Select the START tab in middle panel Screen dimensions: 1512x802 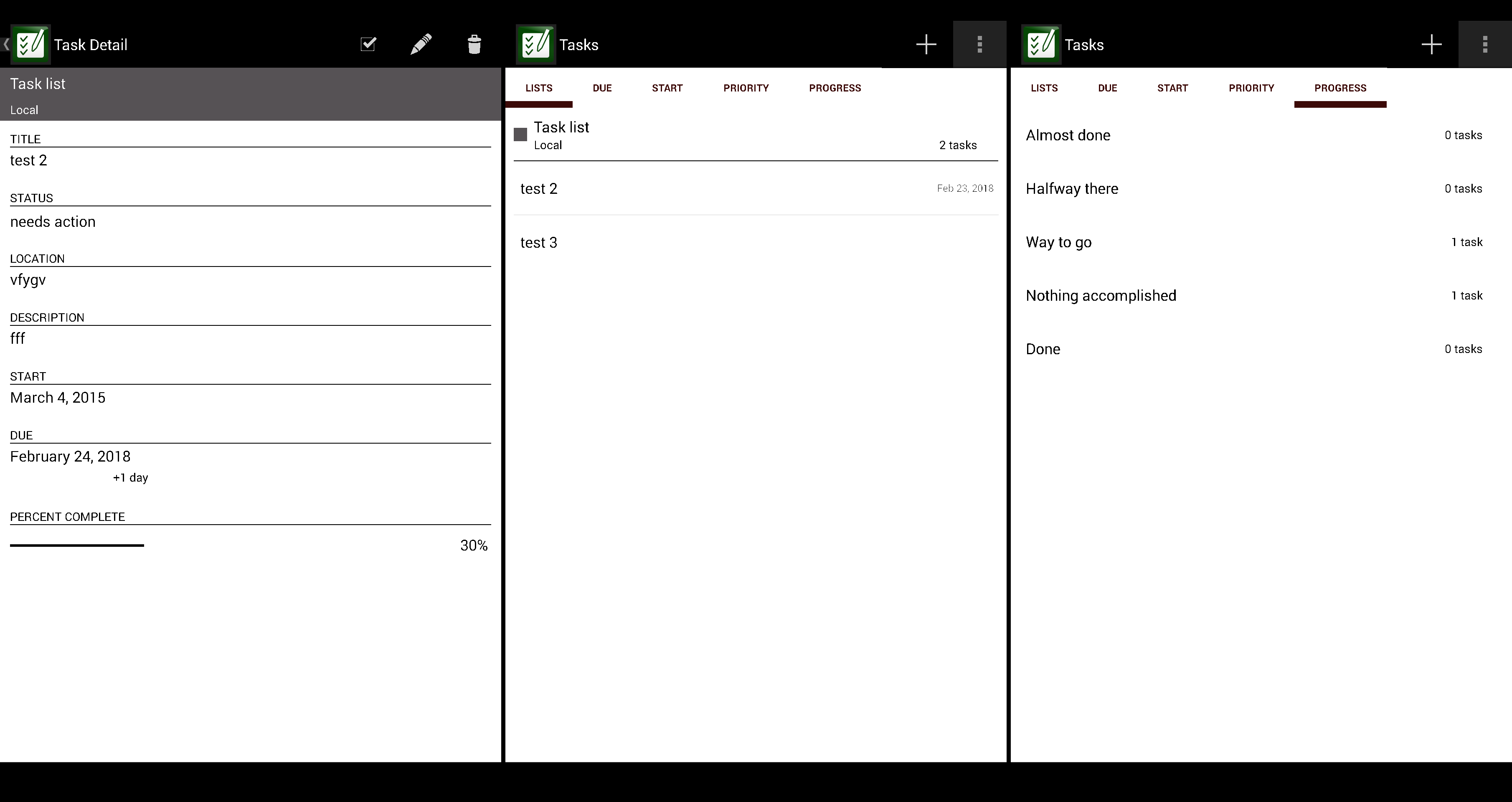[666, 88]
